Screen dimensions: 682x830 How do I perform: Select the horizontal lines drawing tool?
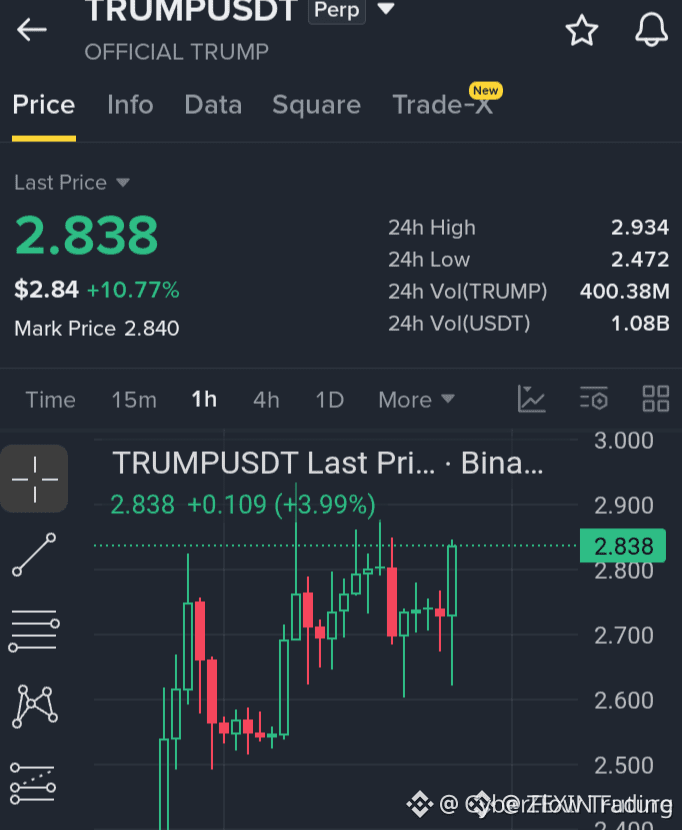pos(34,630)
